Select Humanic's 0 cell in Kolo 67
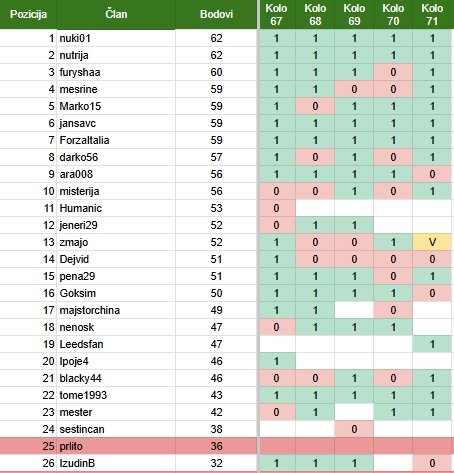The image size is (454, 473). (276, 208)
